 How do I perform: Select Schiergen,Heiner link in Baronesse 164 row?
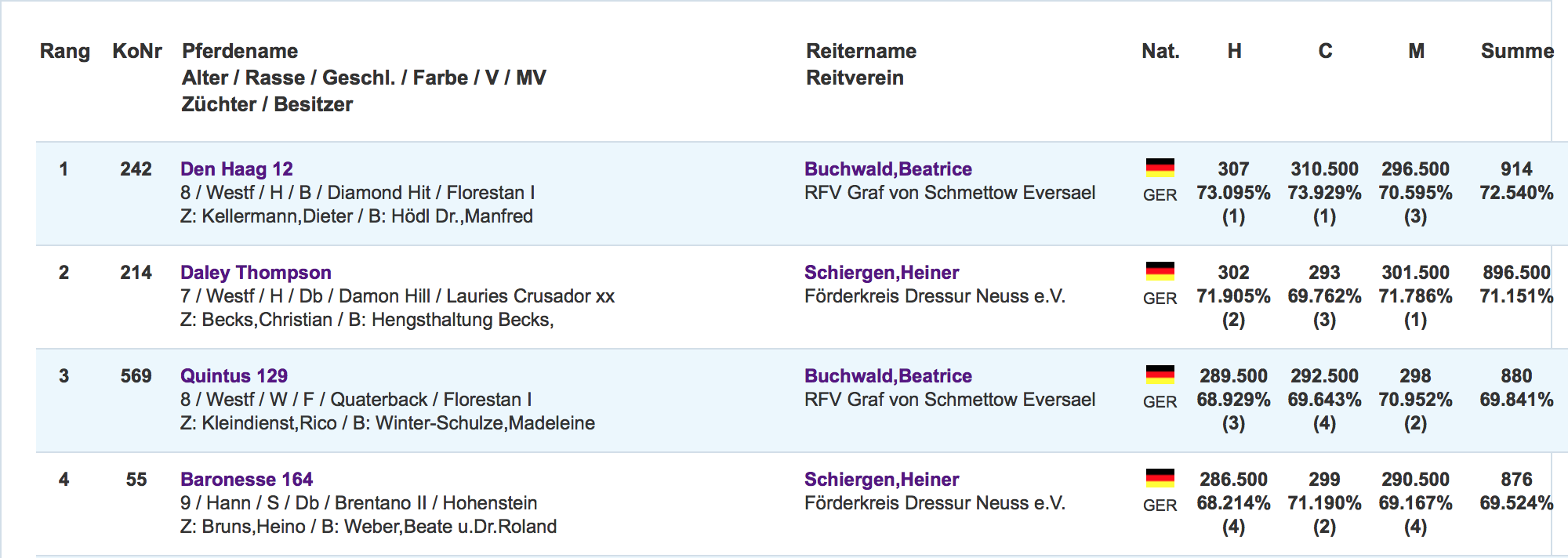(x=882, y=480)
